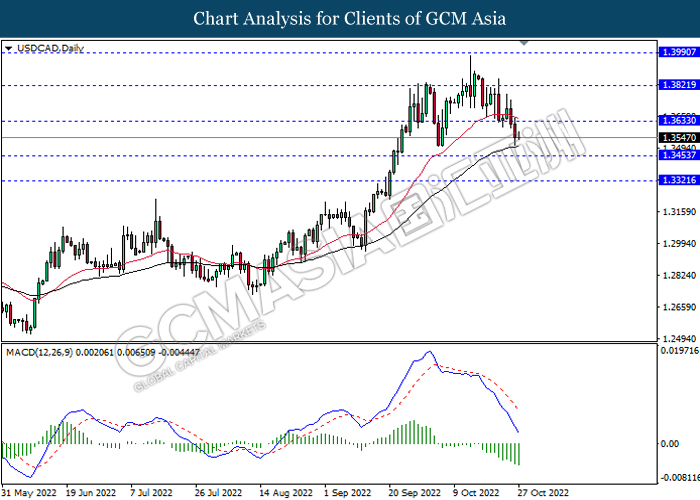Viewport: 700px width, 500px height.
Task: Click the 20 Sep 2022 date marker
Action: pos(414,493)
